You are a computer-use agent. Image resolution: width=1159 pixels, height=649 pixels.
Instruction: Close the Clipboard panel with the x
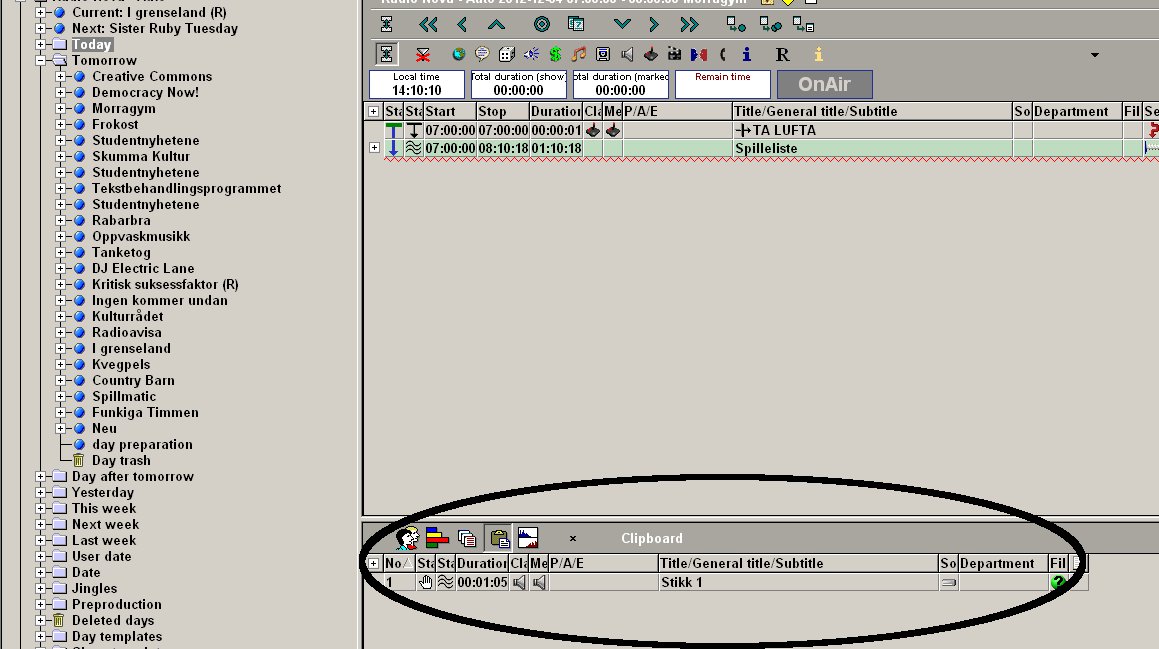(573, 539)
